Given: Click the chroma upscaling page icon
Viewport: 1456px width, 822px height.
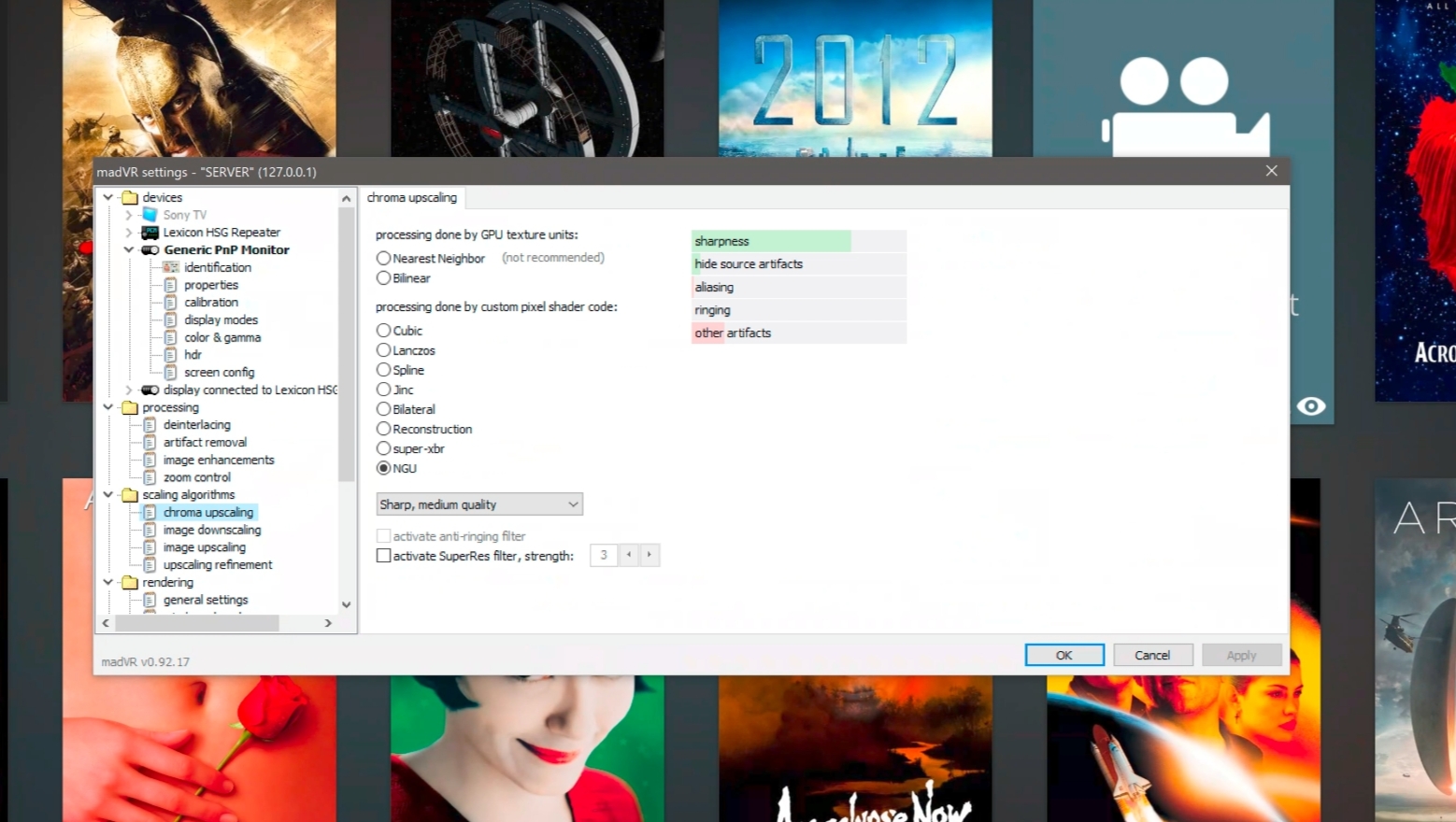Looking at the screenshot, I should [150, 513].
